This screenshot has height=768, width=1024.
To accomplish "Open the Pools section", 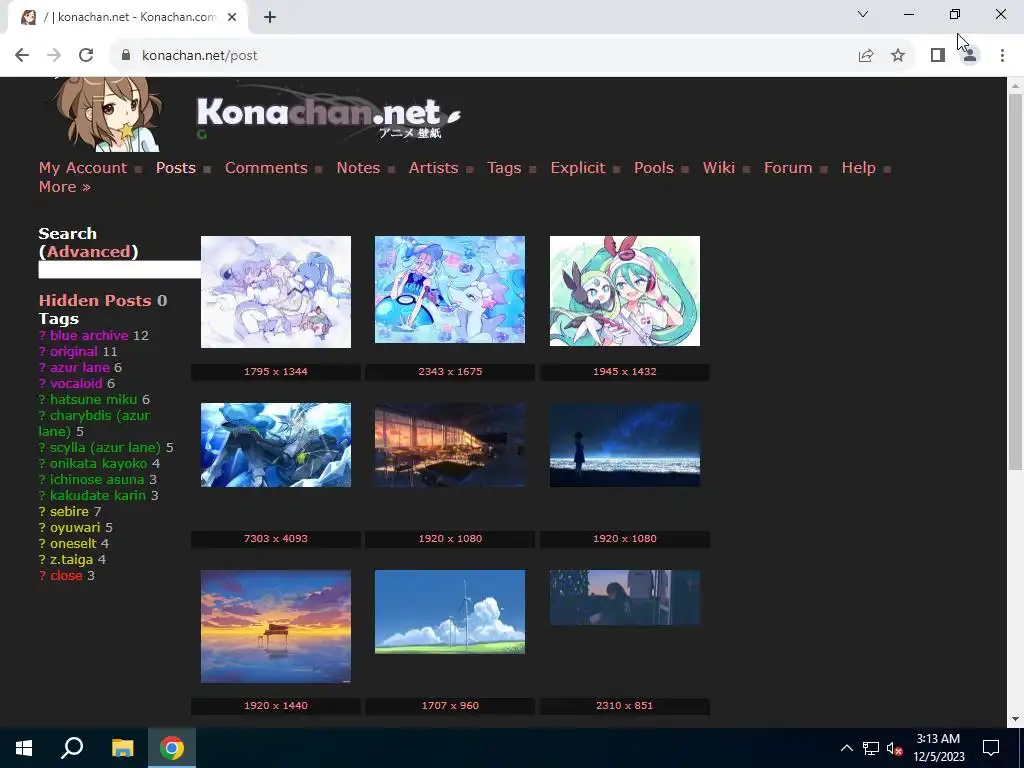I will pyautogui.click(x=653, y=168).
